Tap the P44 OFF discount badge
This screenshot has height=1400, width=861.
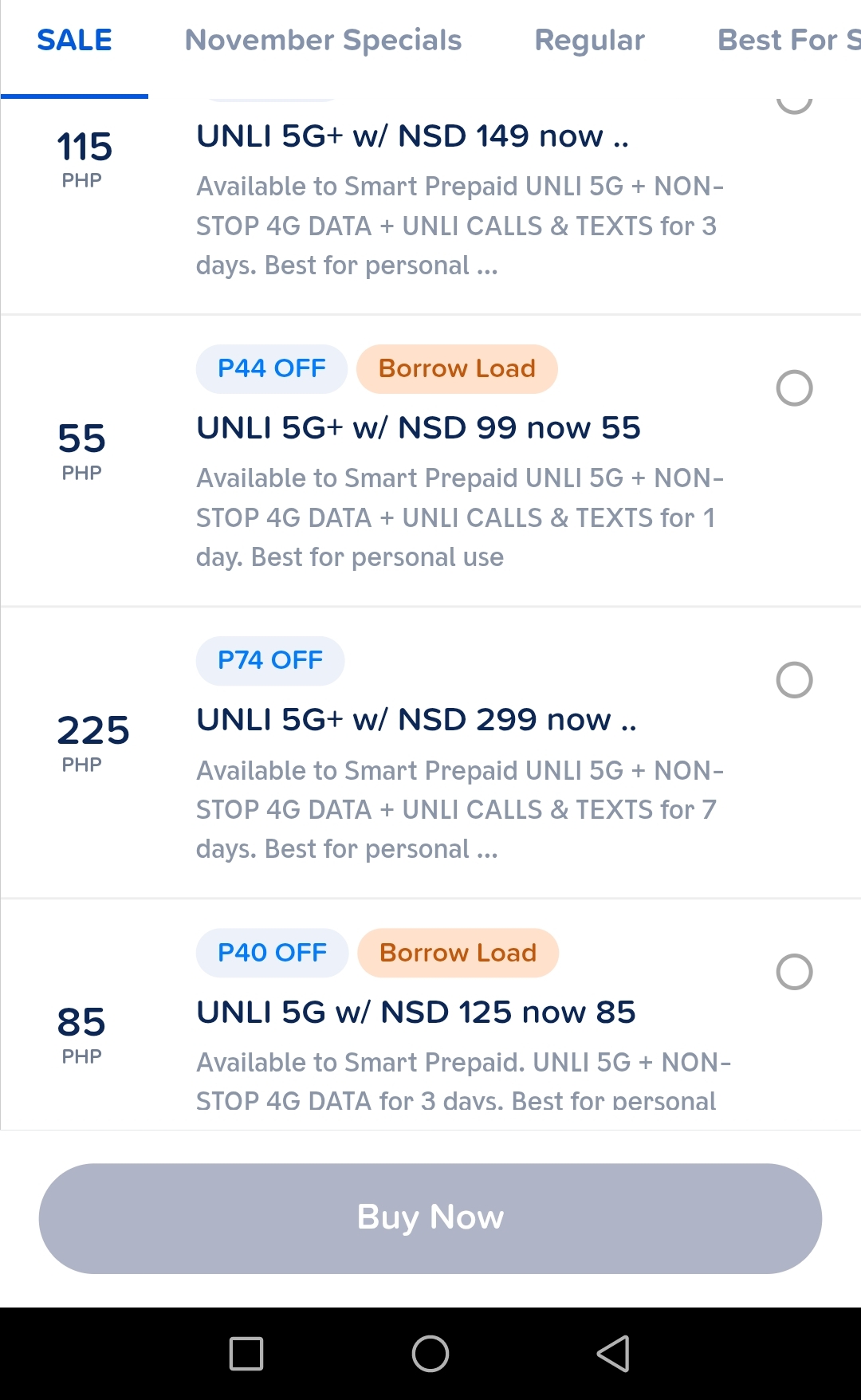pos(271,368)
